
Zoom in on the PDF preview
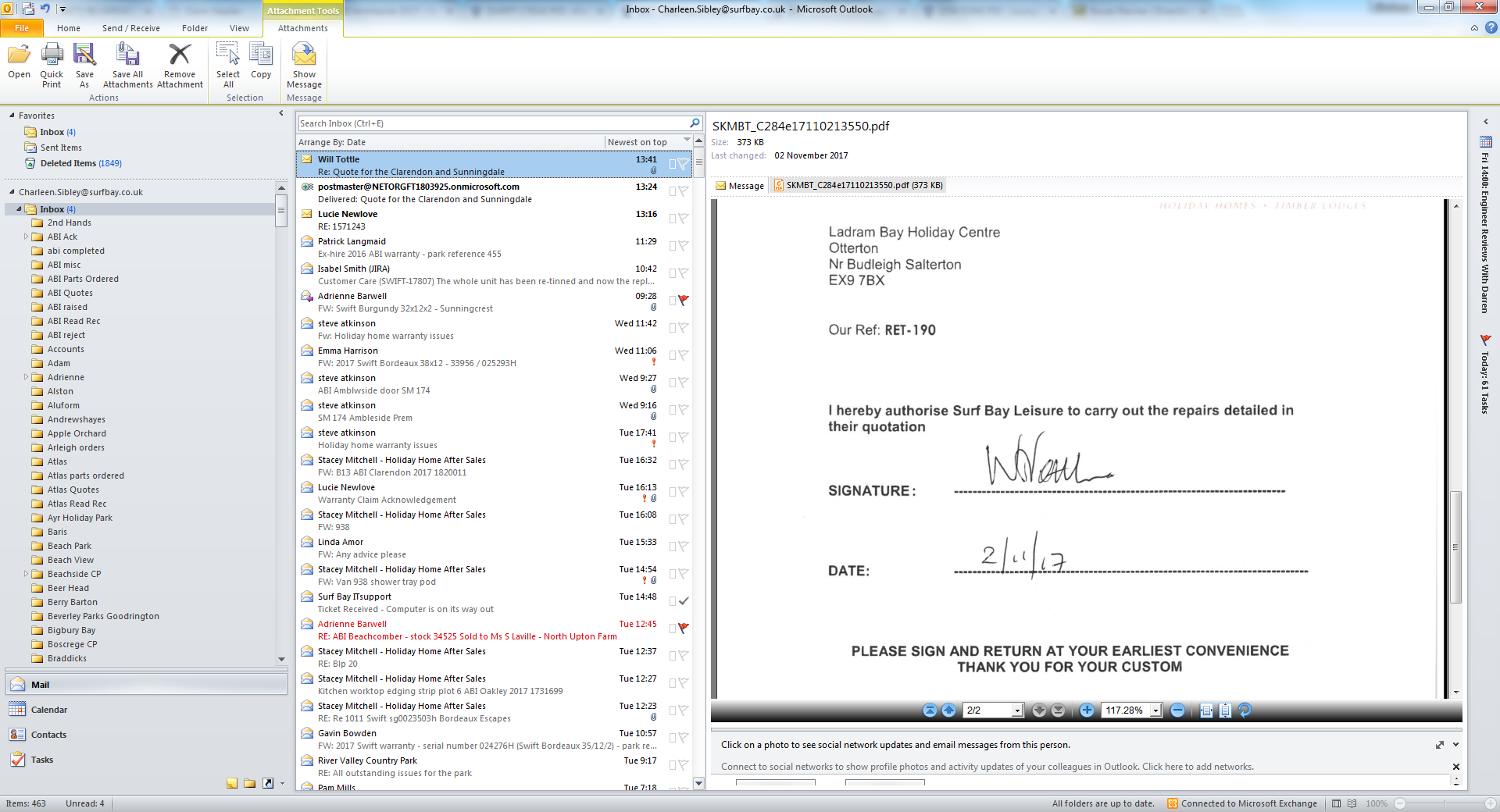[1087, 710]
